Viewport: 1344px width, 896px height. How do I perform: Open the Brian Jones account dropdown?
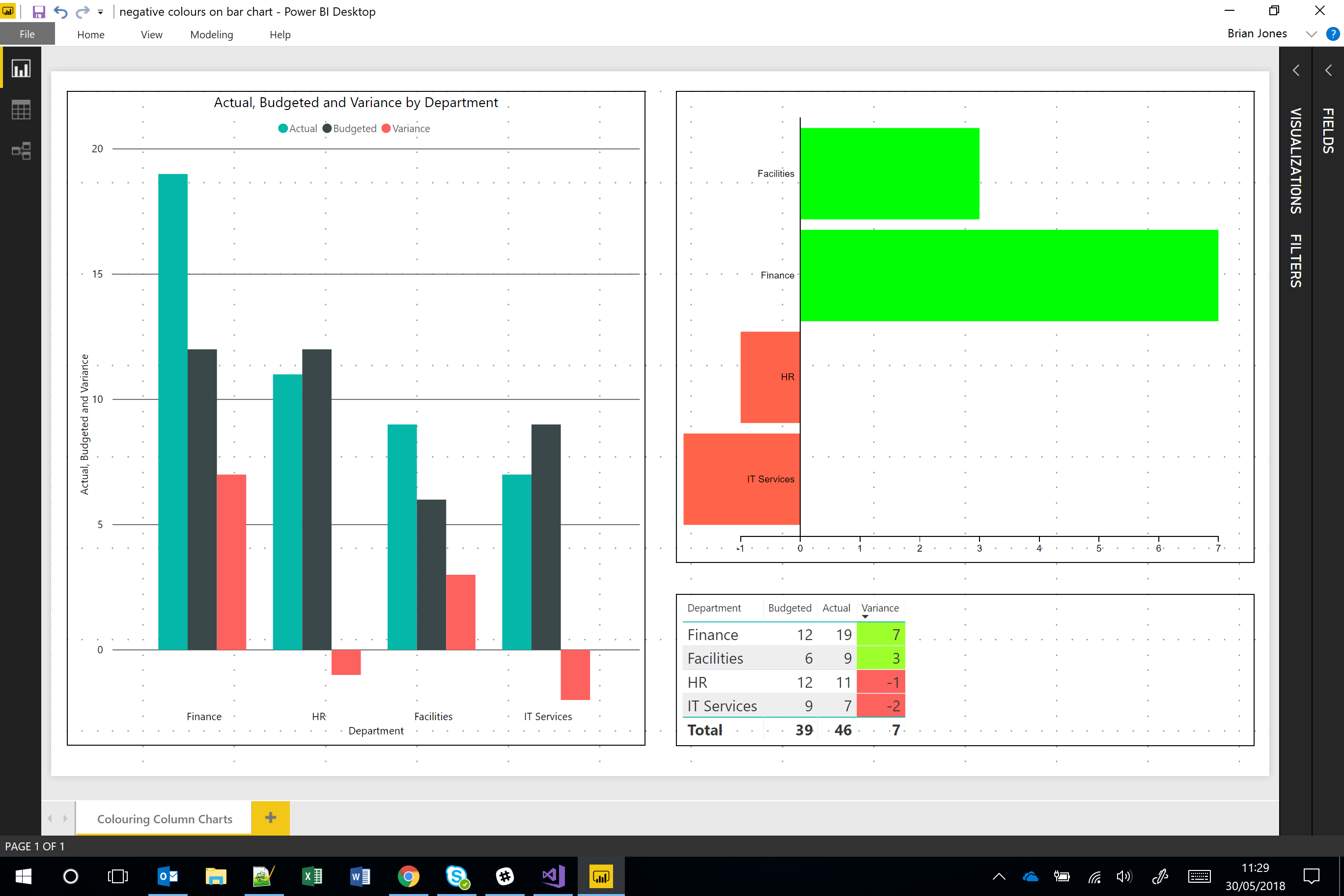1312,34
